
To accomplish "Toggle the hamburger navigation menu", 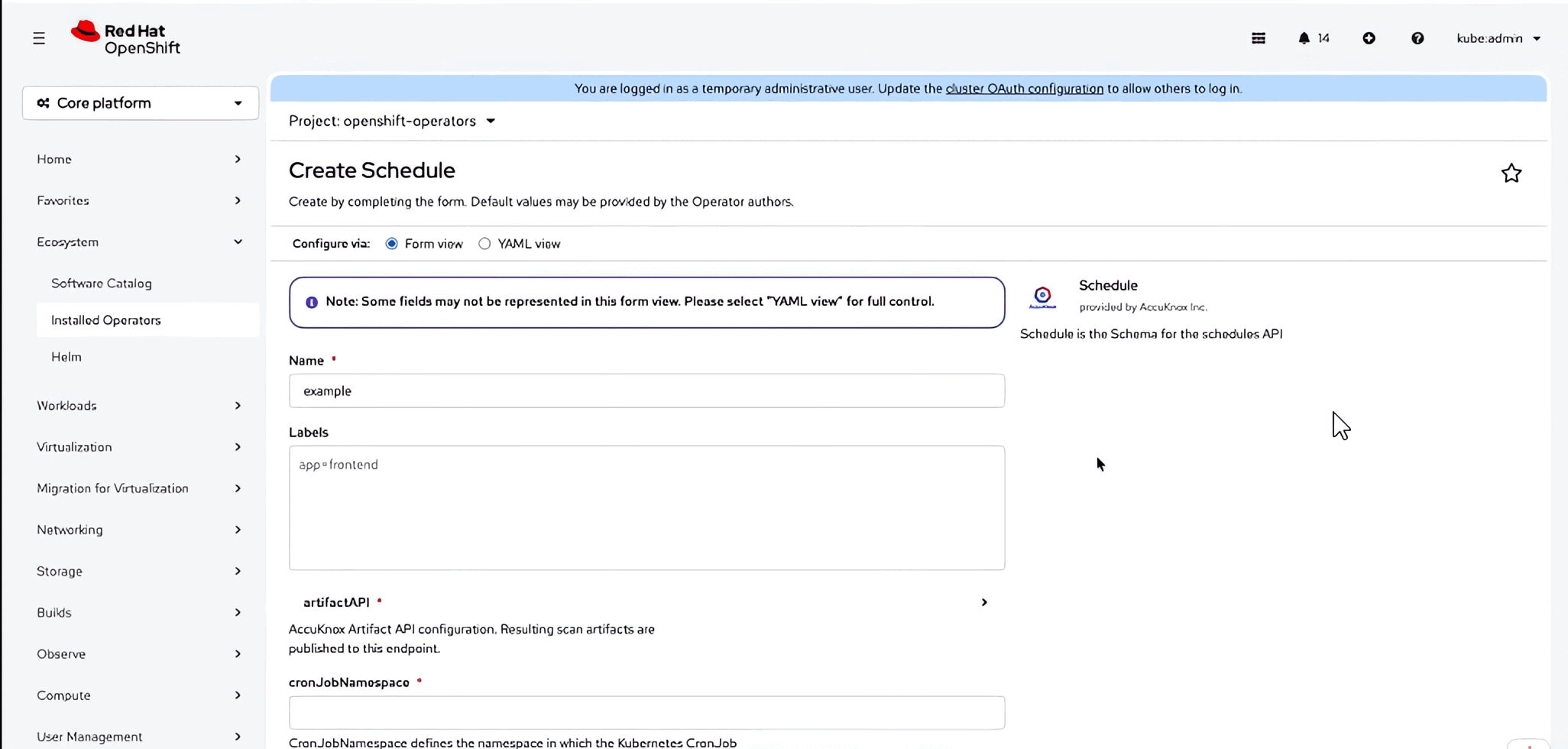I will [x=39, y=38].
